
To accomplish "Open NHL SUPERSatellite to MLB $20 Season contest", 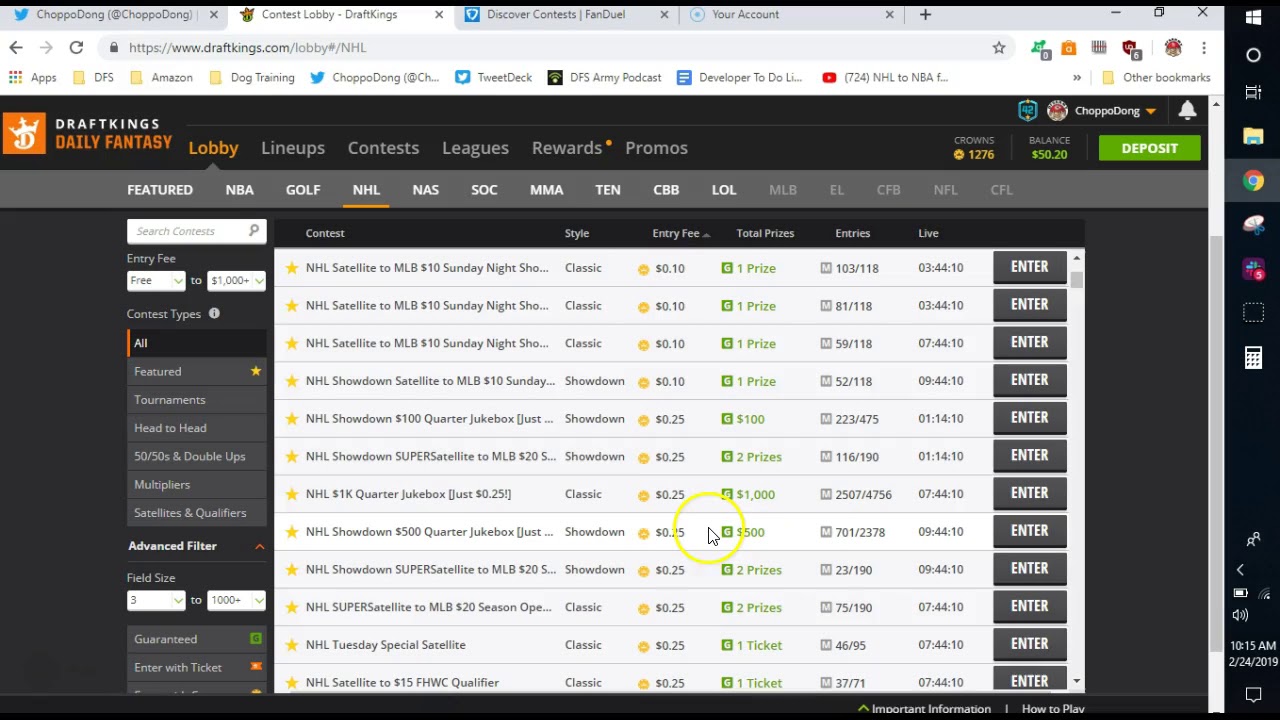I will (x=428, y=607).
